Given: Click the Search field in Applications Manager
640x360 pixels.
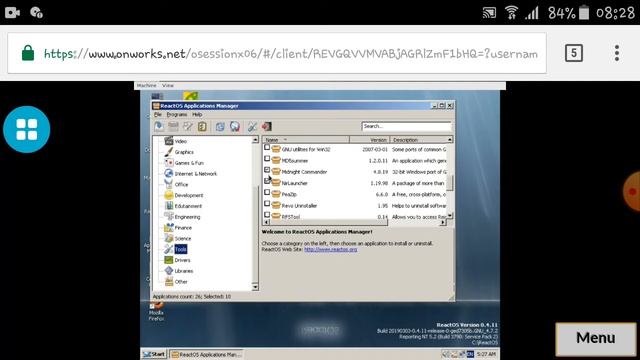Looking at the screenshot, I should click(x=406, y=126).
